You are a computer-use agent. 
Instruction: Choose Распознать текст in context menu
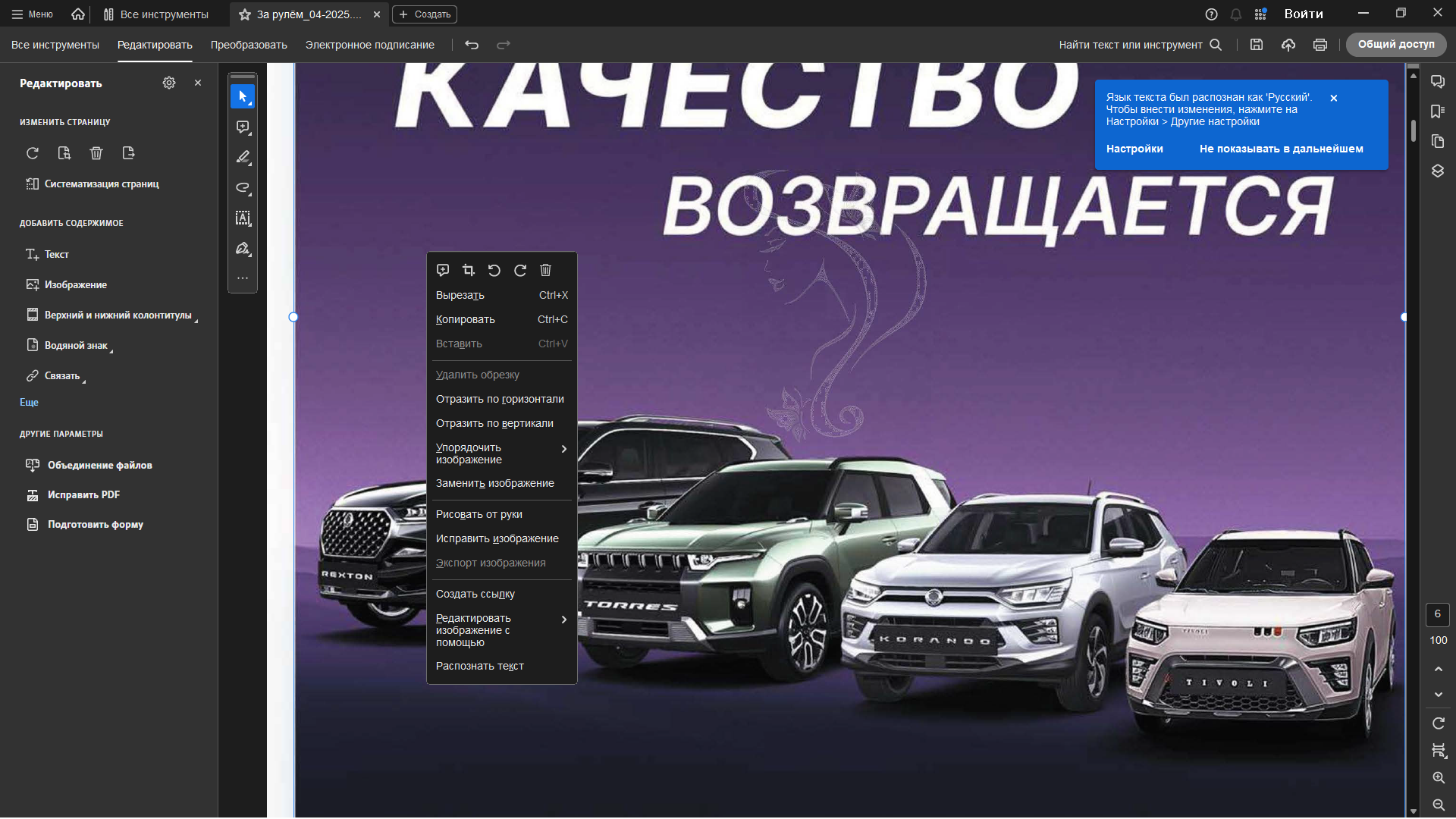pyautogui.click(x=502, y=666)
